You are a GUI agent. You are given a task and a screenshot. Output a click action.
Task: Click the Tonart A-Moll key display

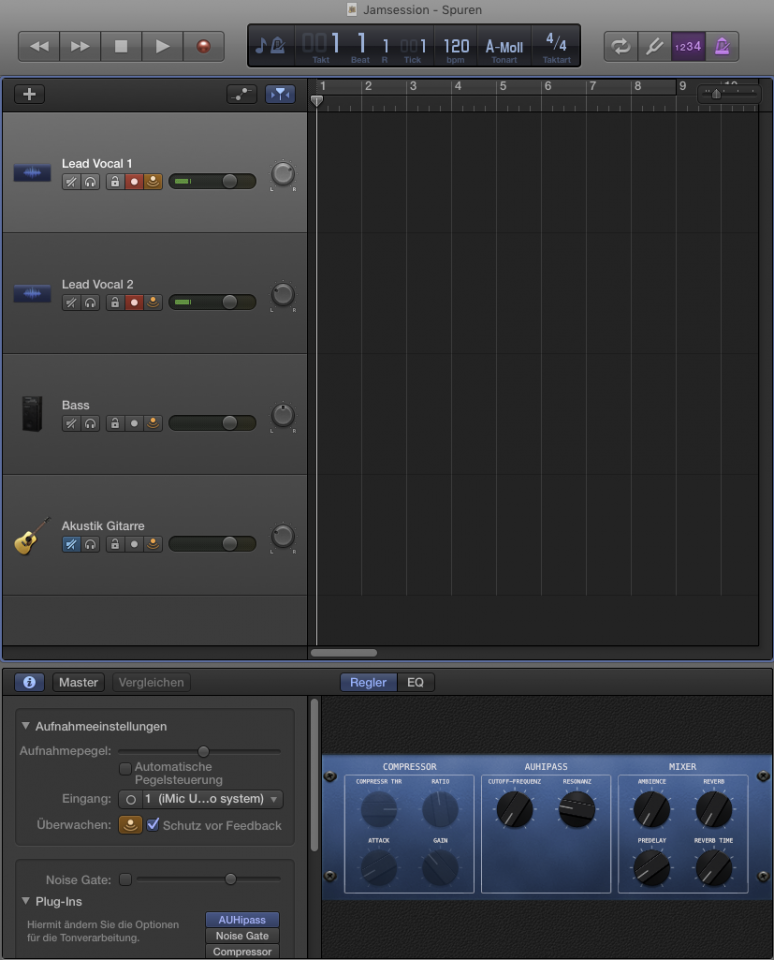tap(504, 47)
